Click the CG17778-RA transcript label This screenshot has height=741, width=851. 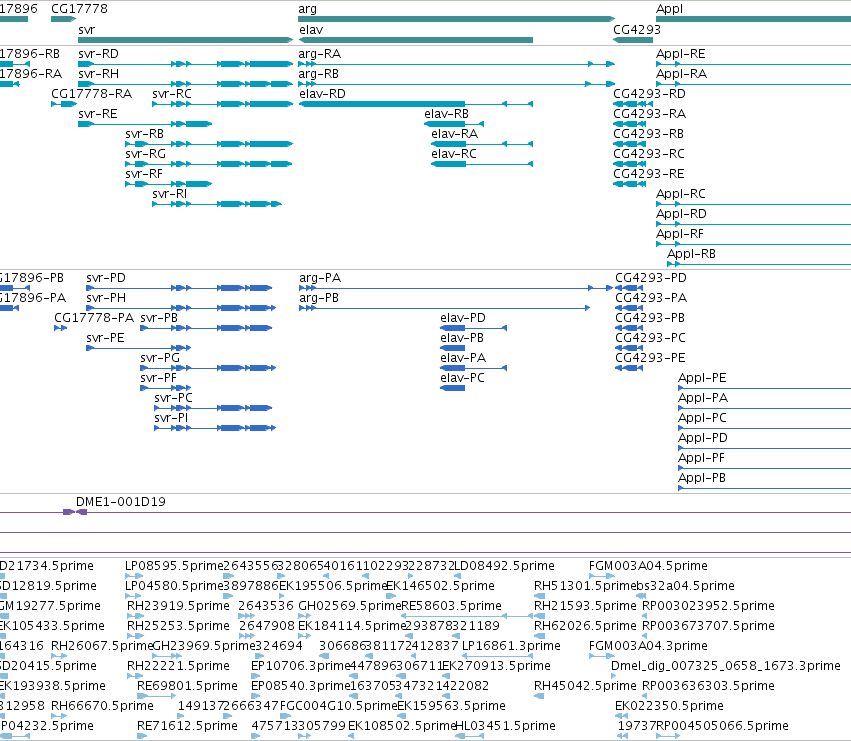coord(91,94)
